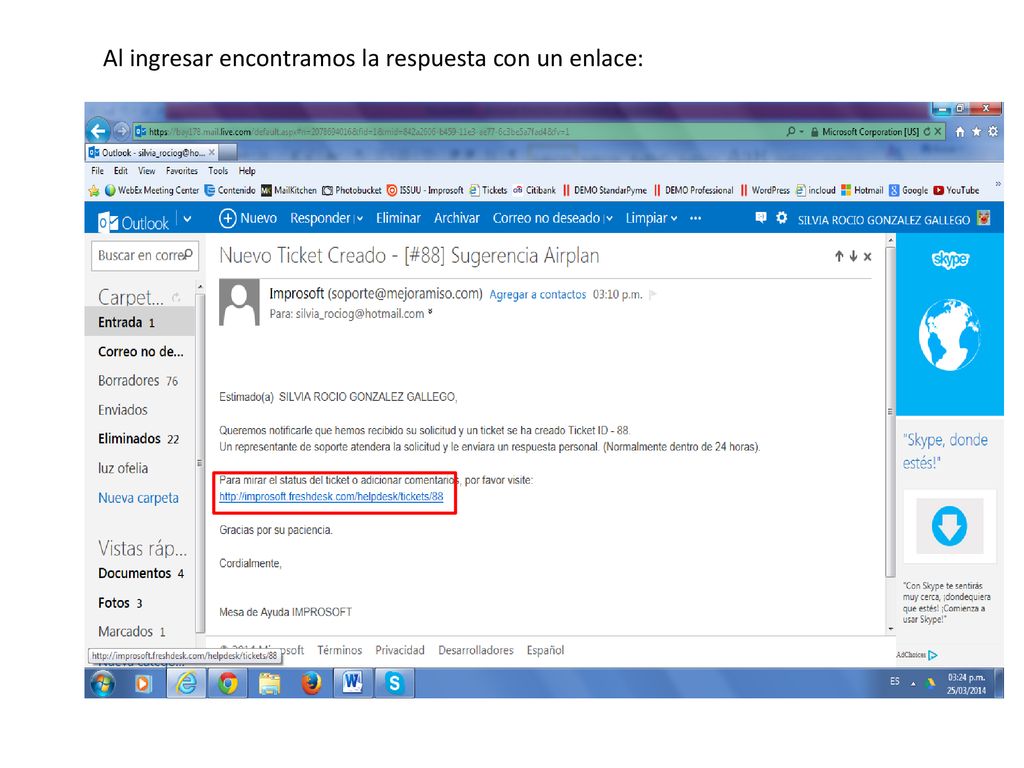
Task: Open Internet Explorer from the taskbar
Action: coord(186,683)
